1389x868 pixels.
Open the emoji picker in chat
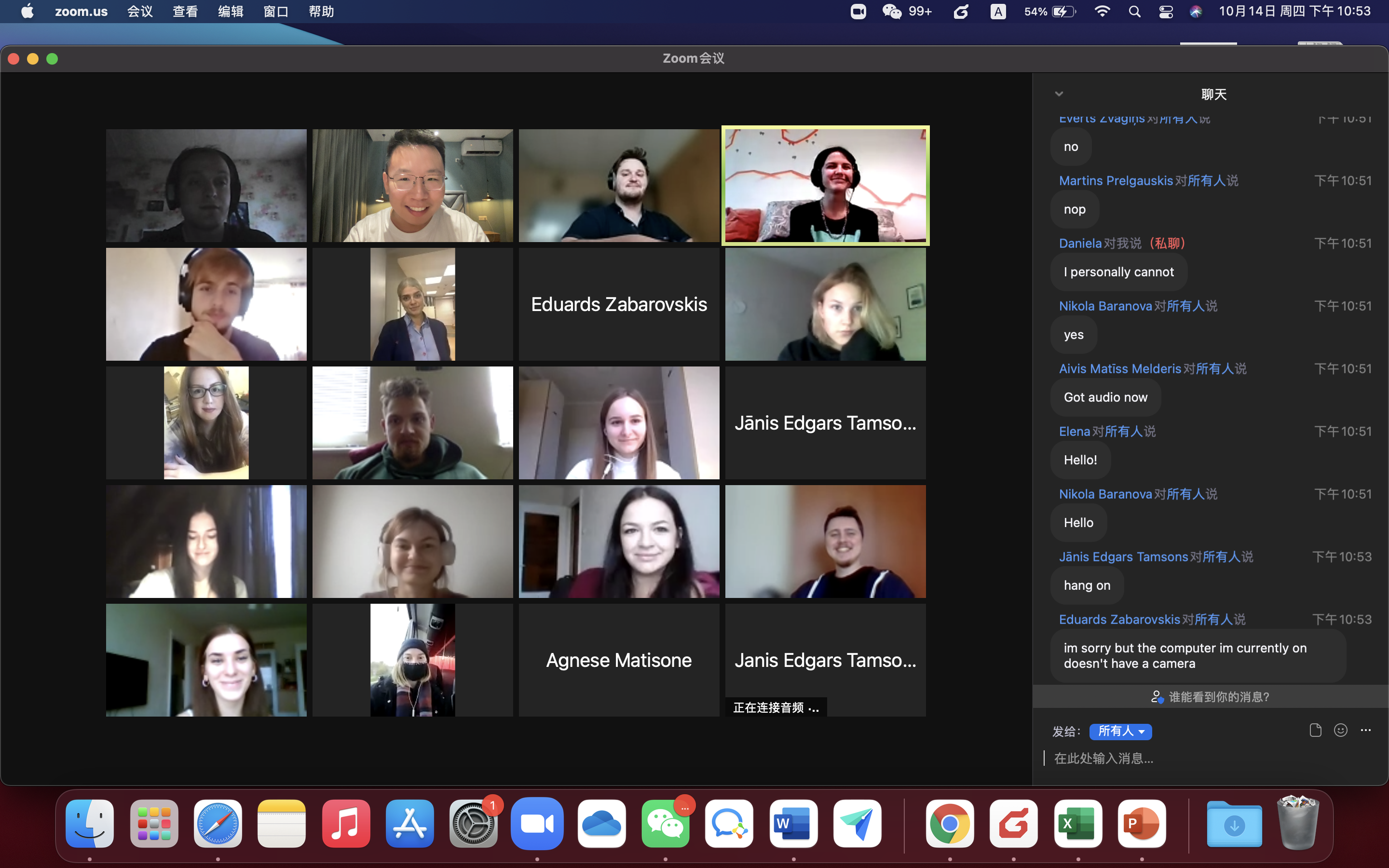(1340, 730)
